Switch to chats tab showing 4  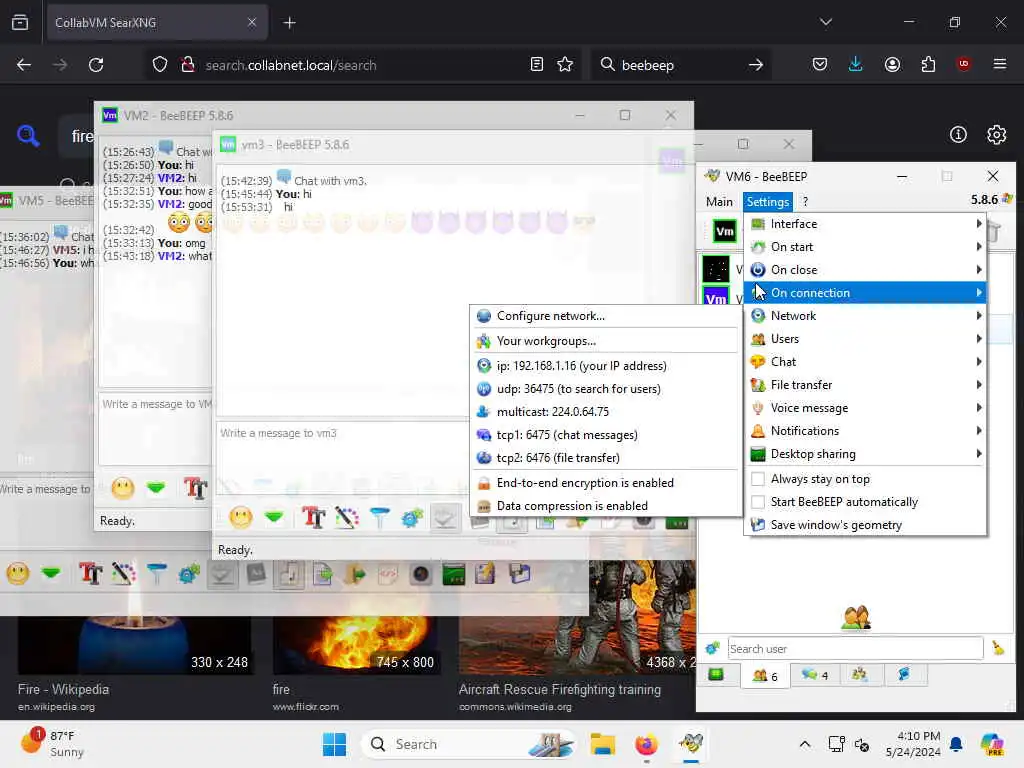pos(815,675)
